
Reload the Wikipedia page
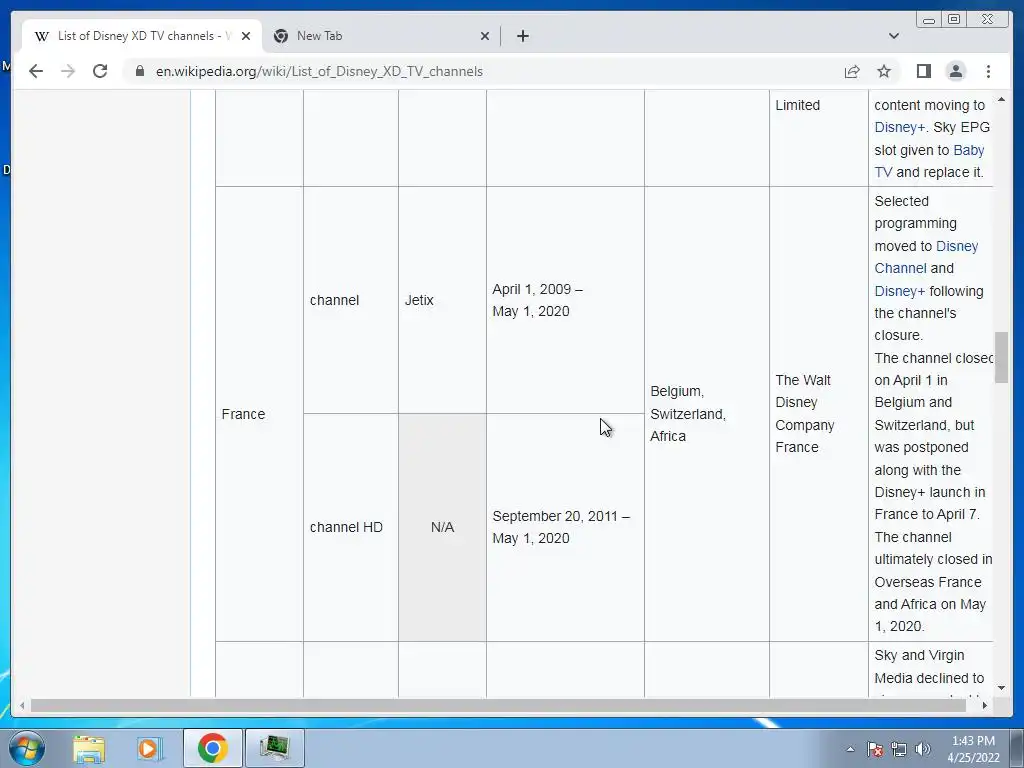click(100, 71)
